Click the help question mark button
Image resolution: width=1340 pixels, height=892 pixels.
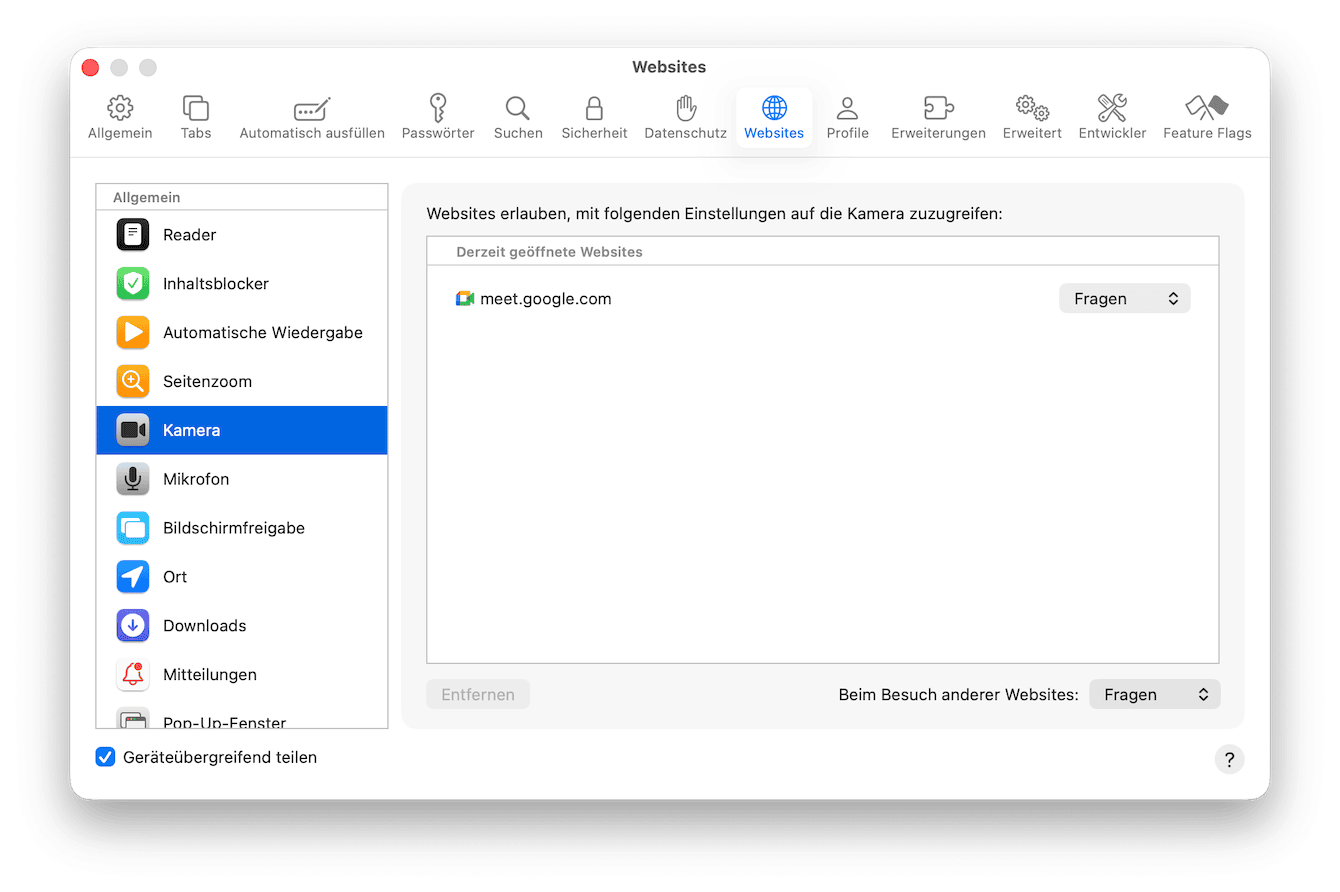(1229, 759)
